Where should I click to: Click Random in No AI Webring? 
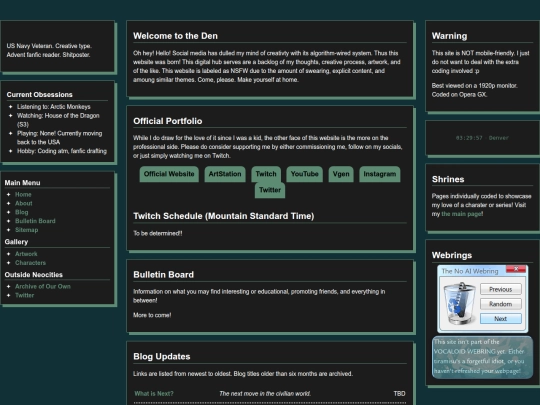[501, 304]
